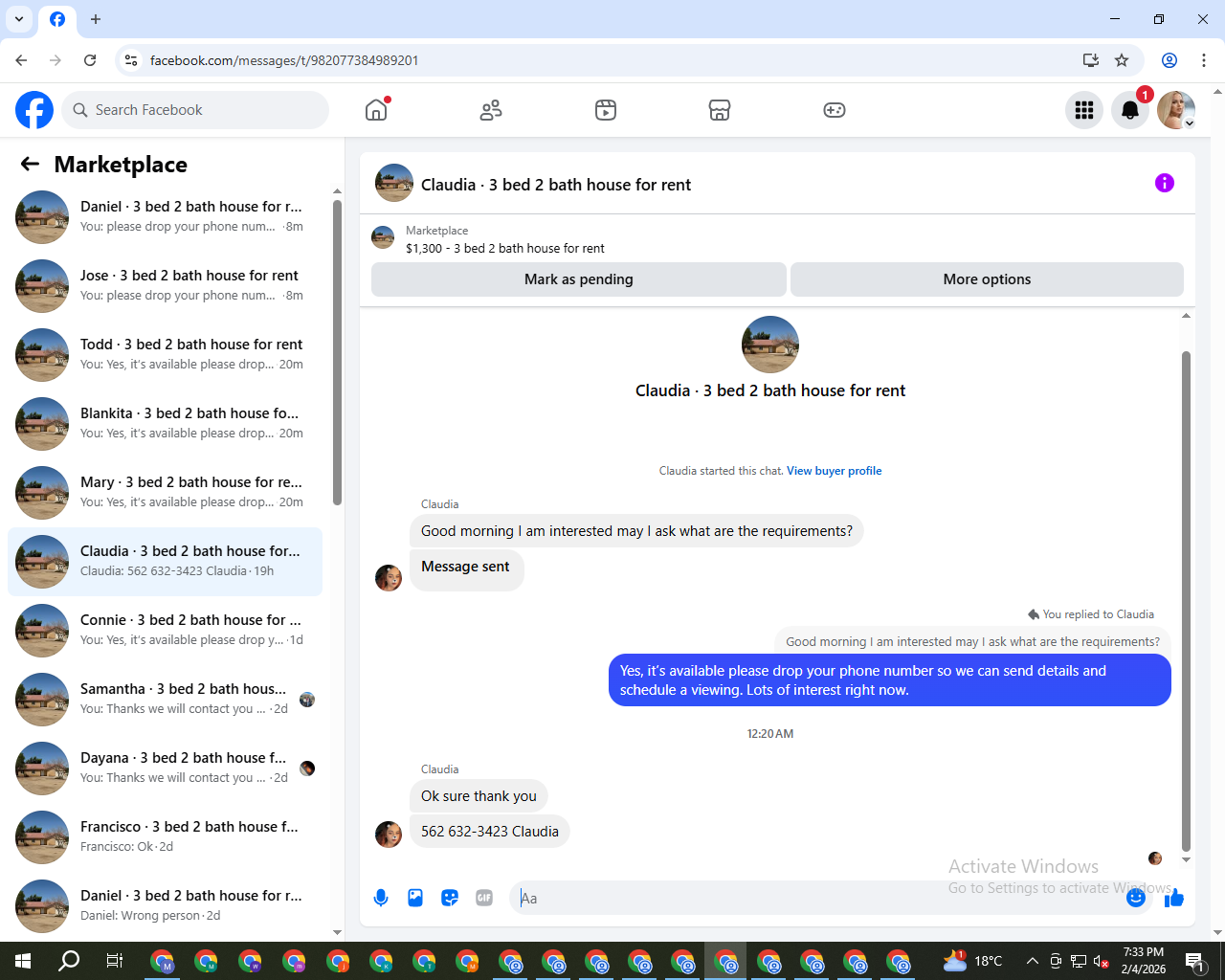Open Francisco conversation in Marketplace list
Screen dimensions: 1225x980
(x=165, y=837)
